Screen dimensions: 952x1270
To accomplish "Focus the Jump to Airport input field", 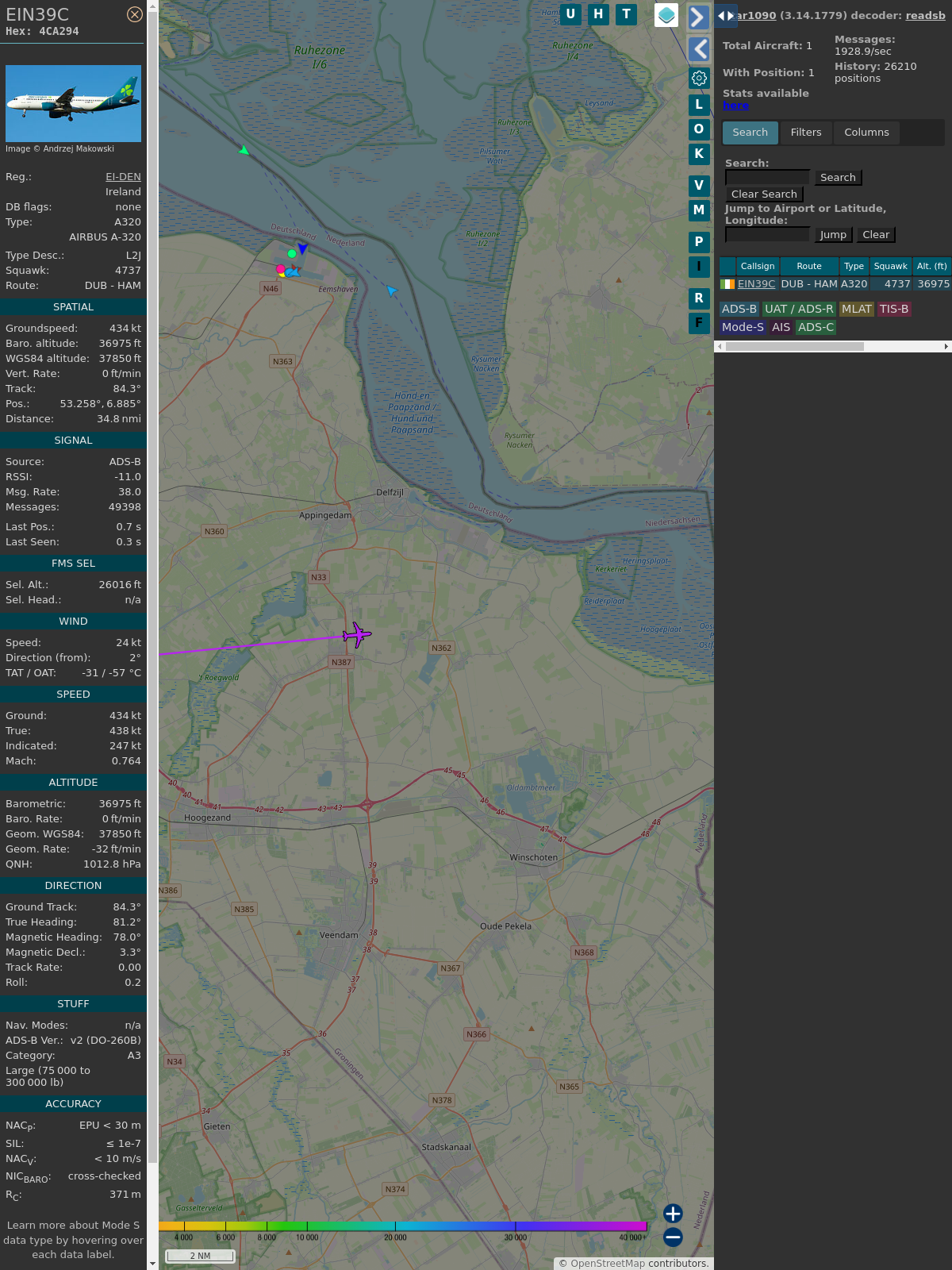I will 767,235.
